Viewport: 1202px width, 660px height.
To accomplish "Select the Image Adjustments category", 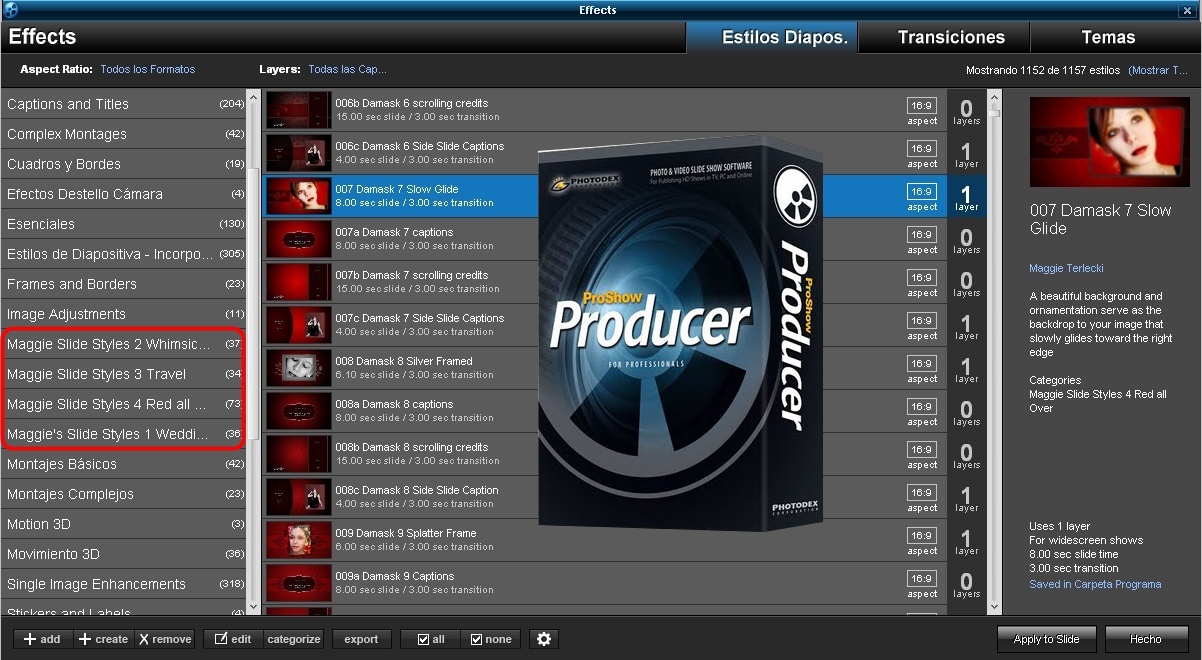I will (125, 314).
